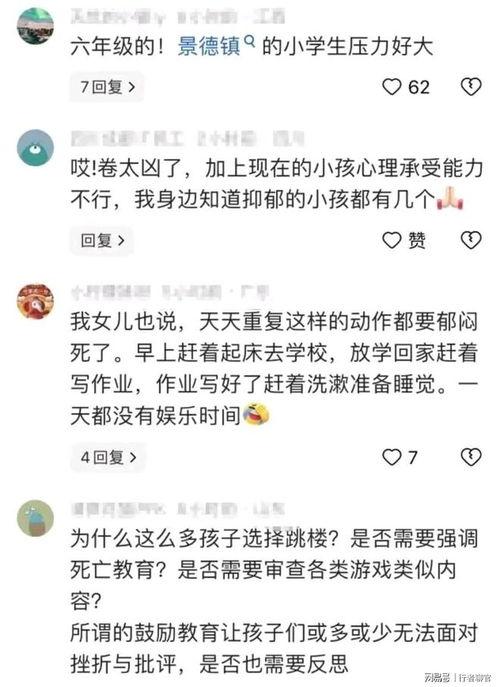
Task: Expand the 7 replies thread
Action: click(107, 87)
